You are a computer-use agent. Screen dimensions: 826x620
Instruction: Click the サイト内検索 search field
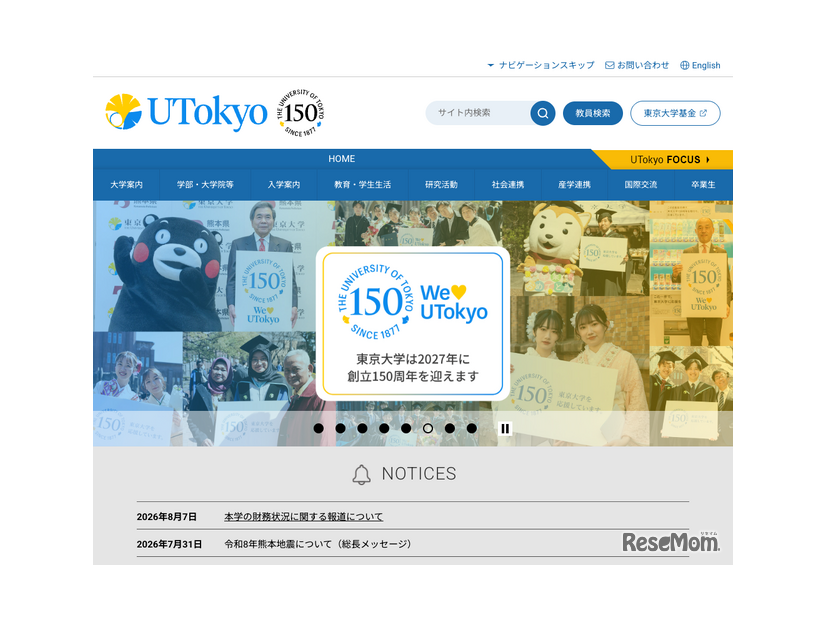click(x=479, y=113)
